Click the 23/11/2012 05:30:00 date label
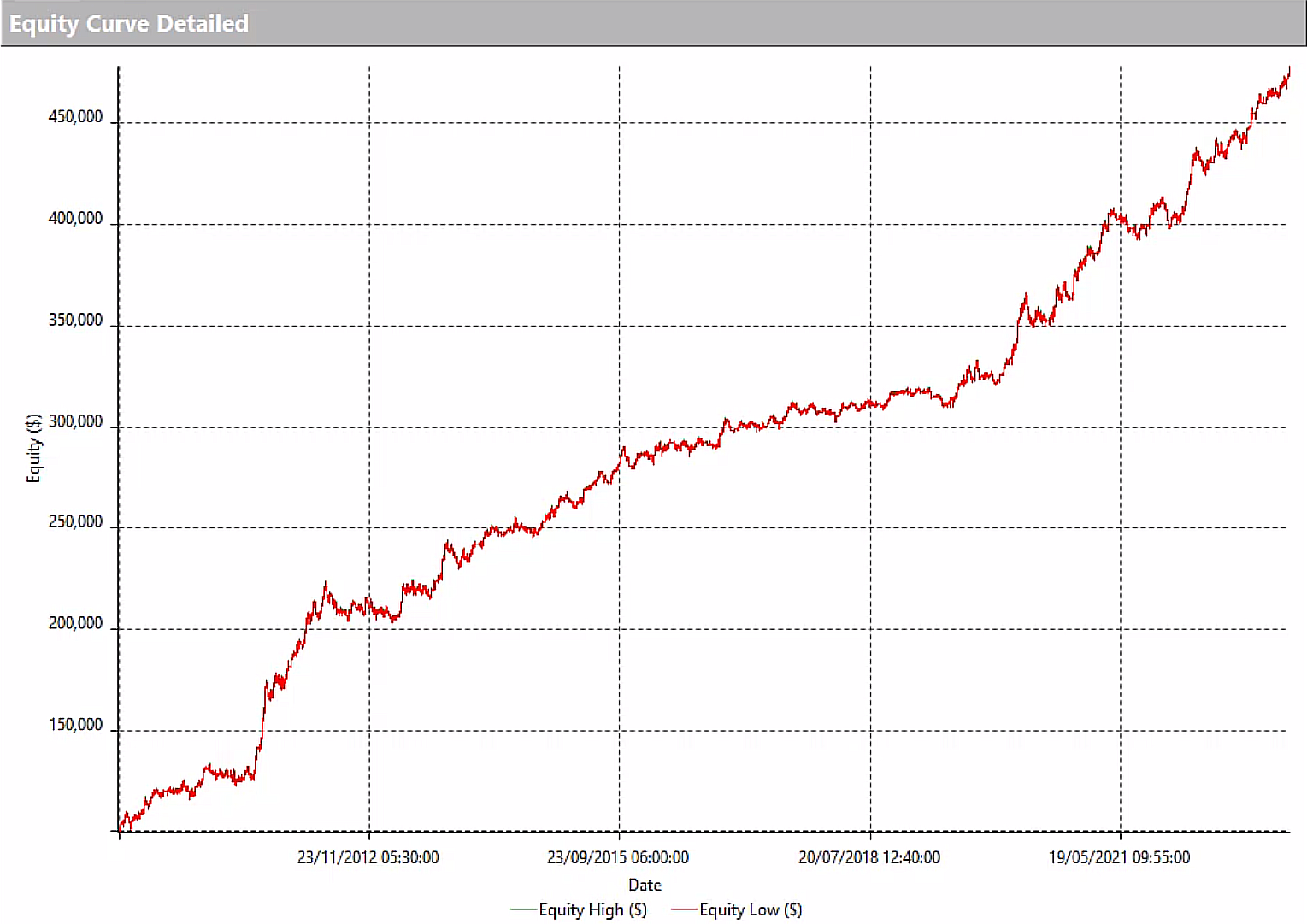Screen dimensions: 1307x924 (368, 857)
